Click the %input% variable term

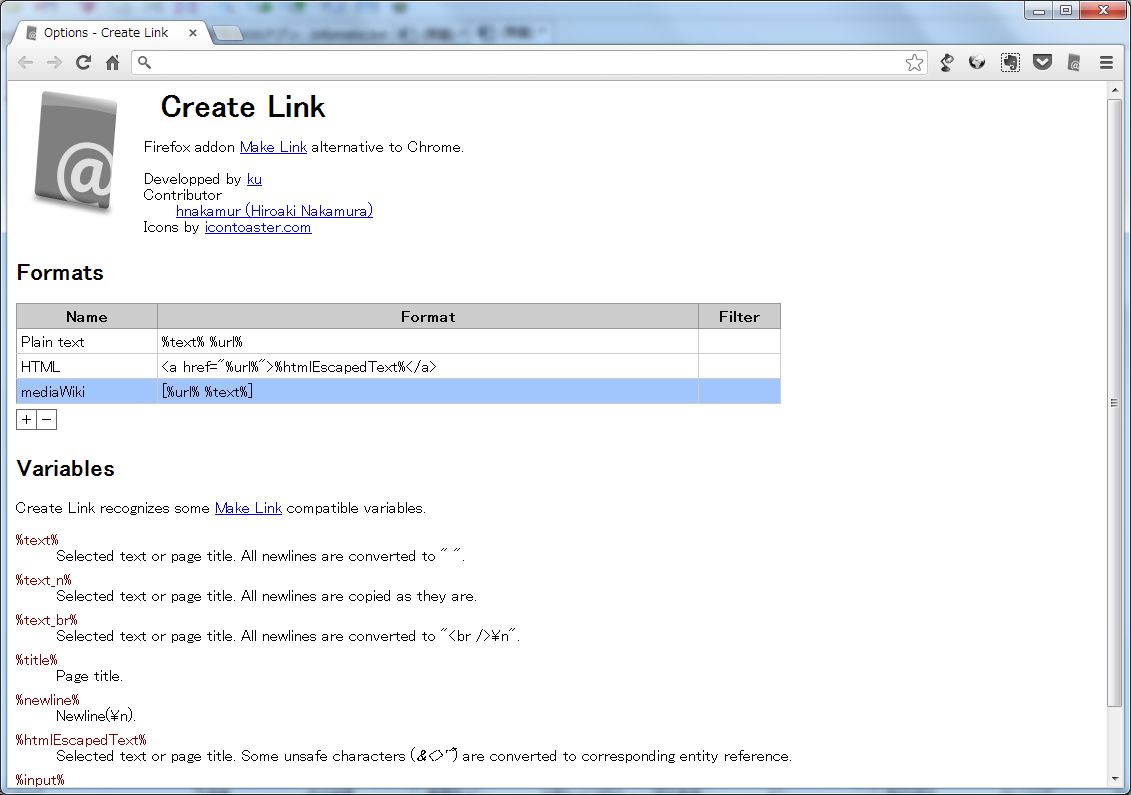pyautogui.click(x=40, y=780)
